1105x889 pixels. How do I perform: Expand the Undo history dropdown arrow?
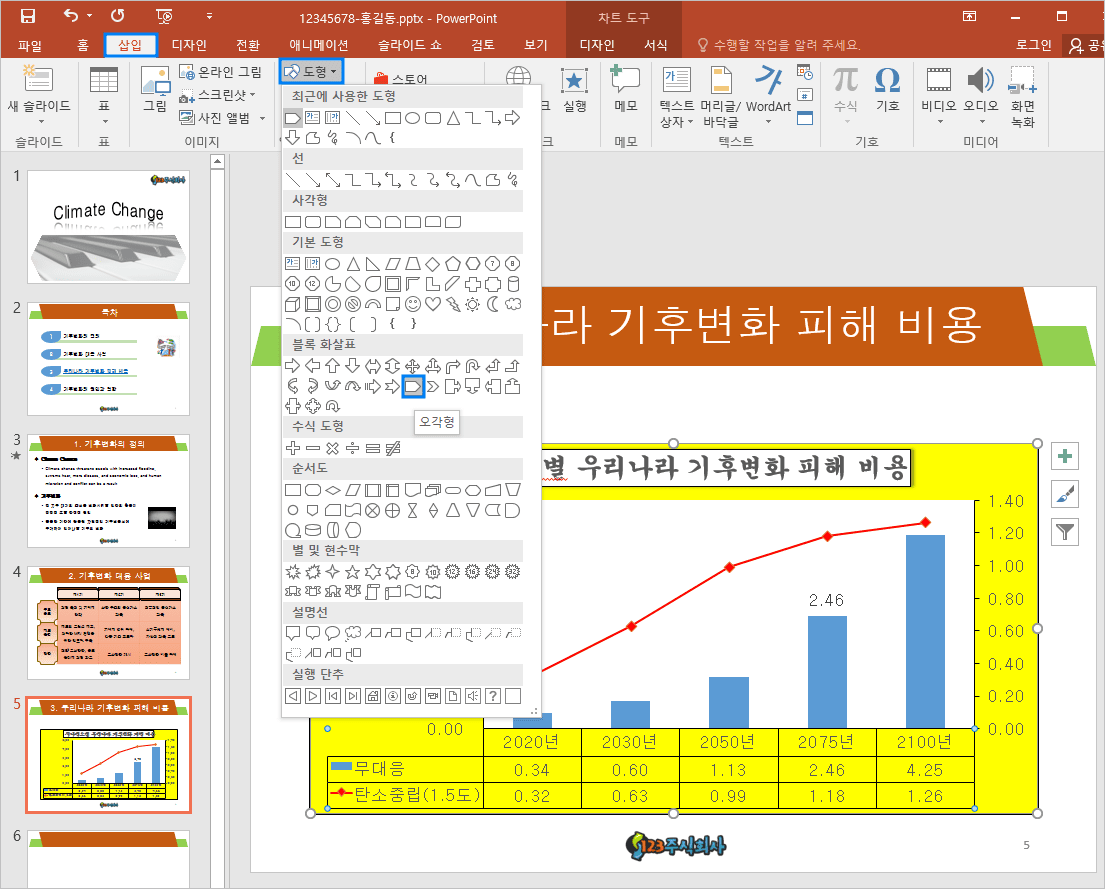[x=89, y=16]
